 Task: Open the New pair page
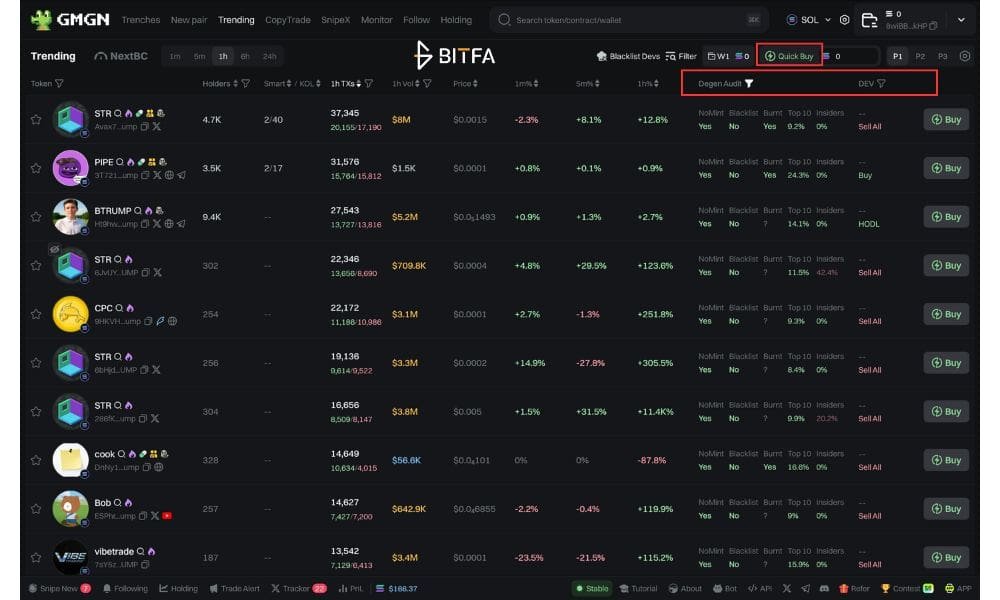[189, 20]
